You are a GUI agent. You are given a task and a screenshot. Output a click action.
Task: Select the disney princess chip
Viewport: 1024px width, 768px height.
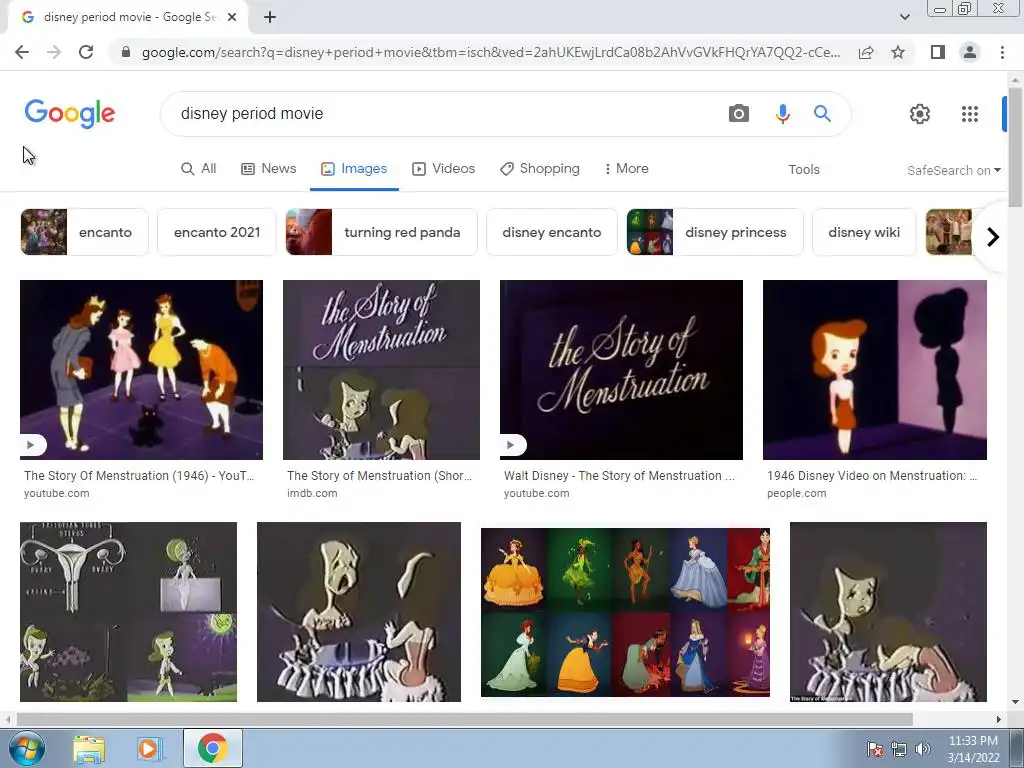[x=714, y=232]
